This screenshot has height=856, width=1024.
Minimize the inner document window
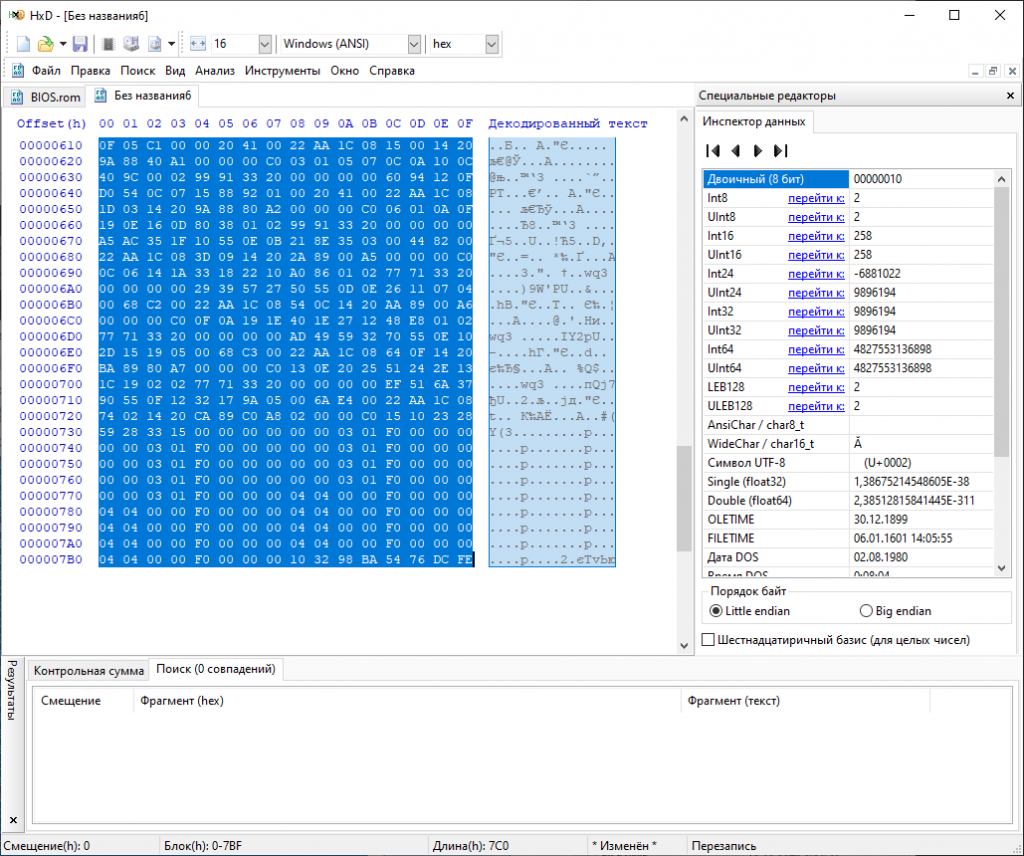[x=975, y=71]
